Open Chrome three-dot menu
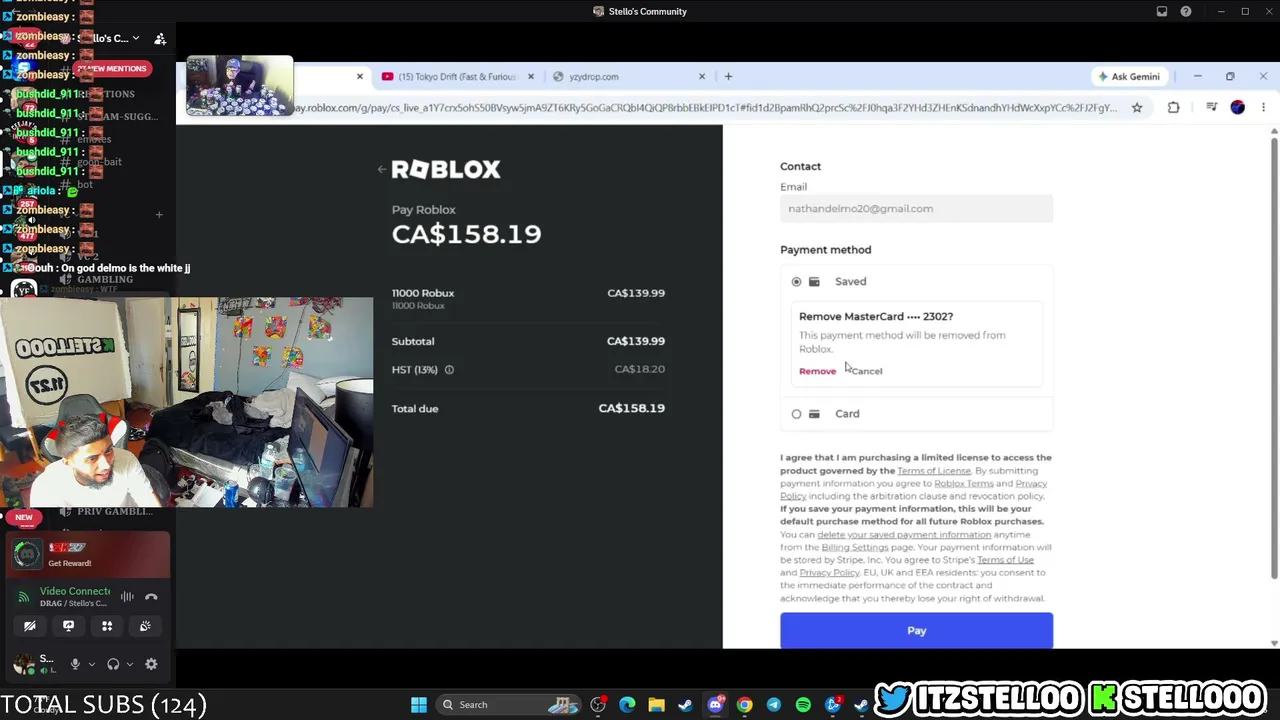The height and width of the screenshot is (720, 1280). click(x=1263, y=107)
